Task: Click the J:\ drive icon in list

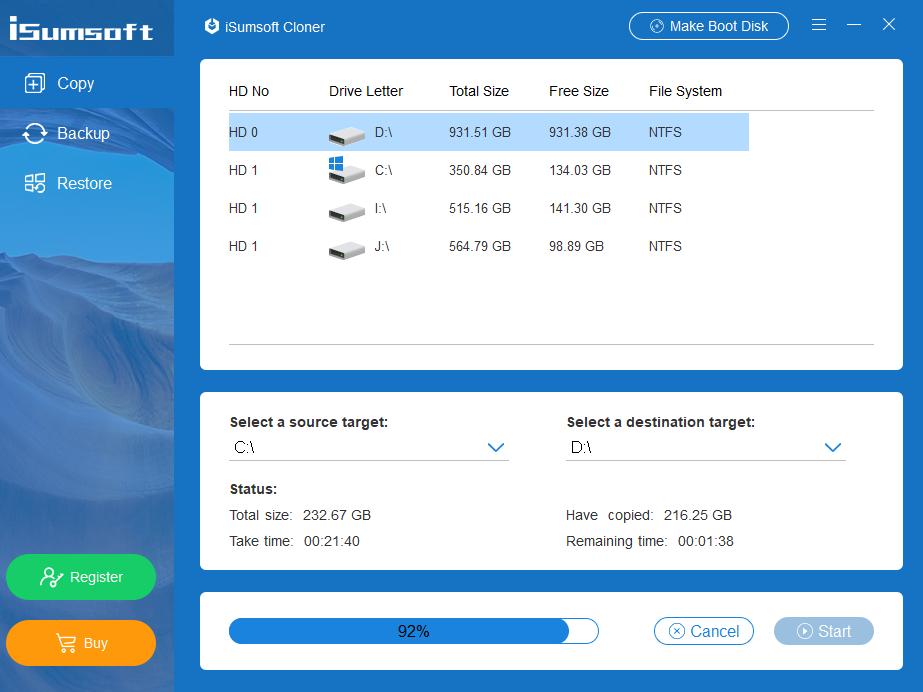Action: (346, 250)
